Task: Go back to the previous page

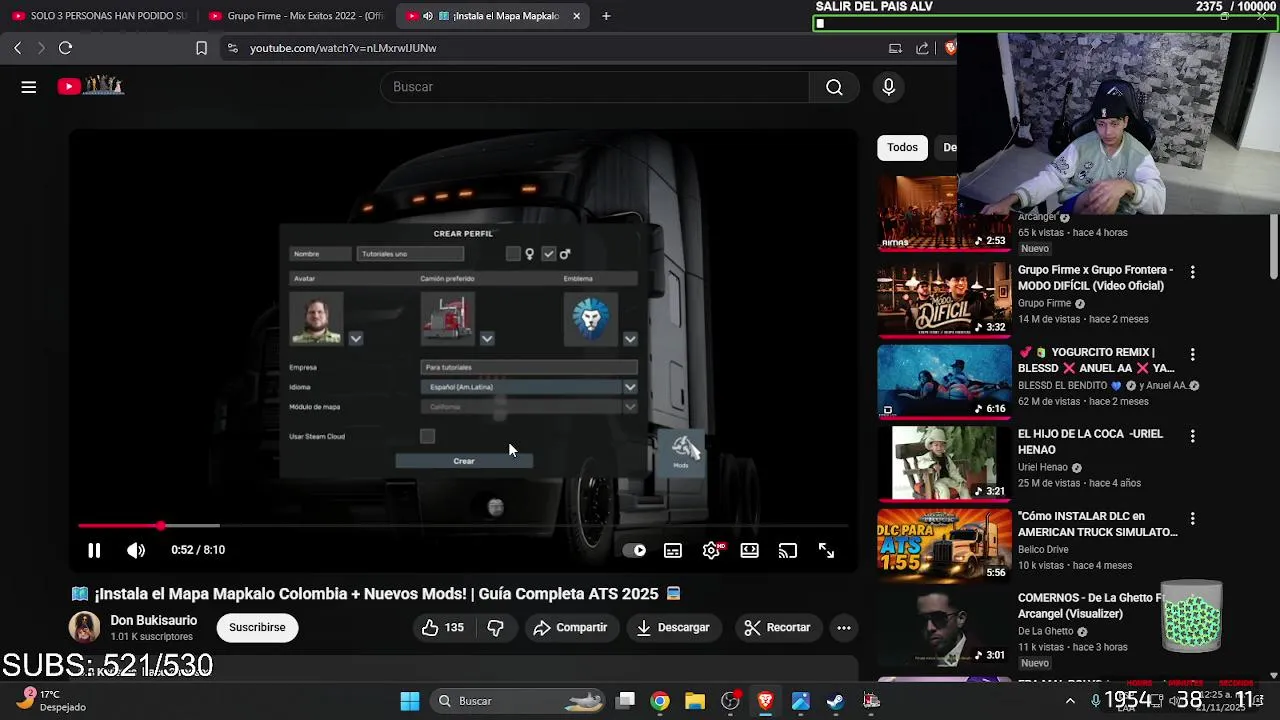Action: point(17,48)
